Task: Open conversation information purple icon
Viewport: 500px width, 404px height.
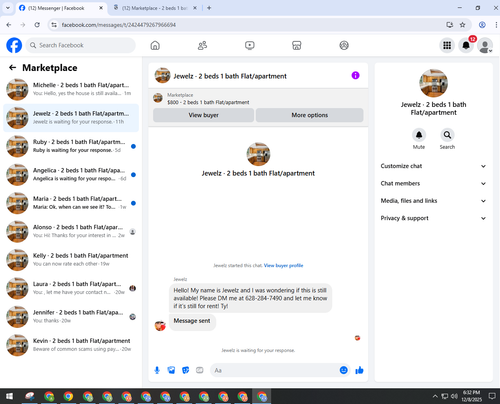Action: click(x=356, y=75)
